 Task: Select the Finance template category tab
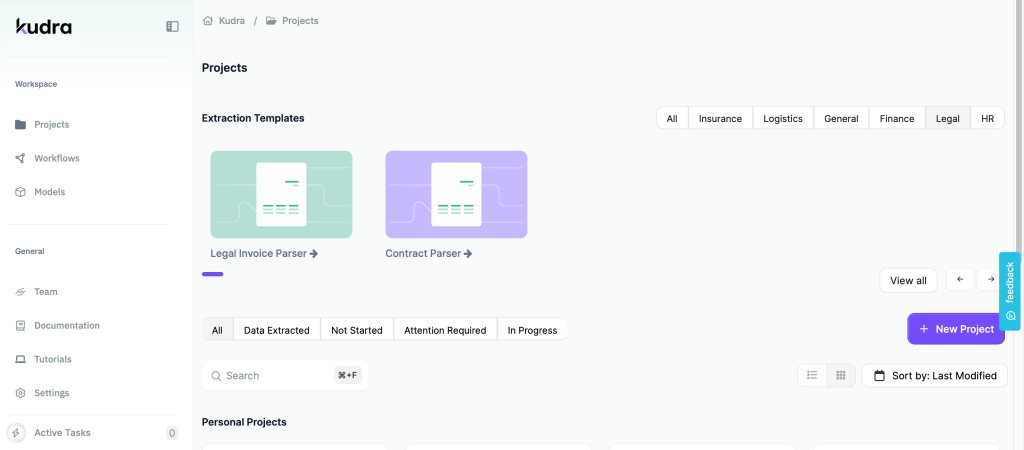896,118
